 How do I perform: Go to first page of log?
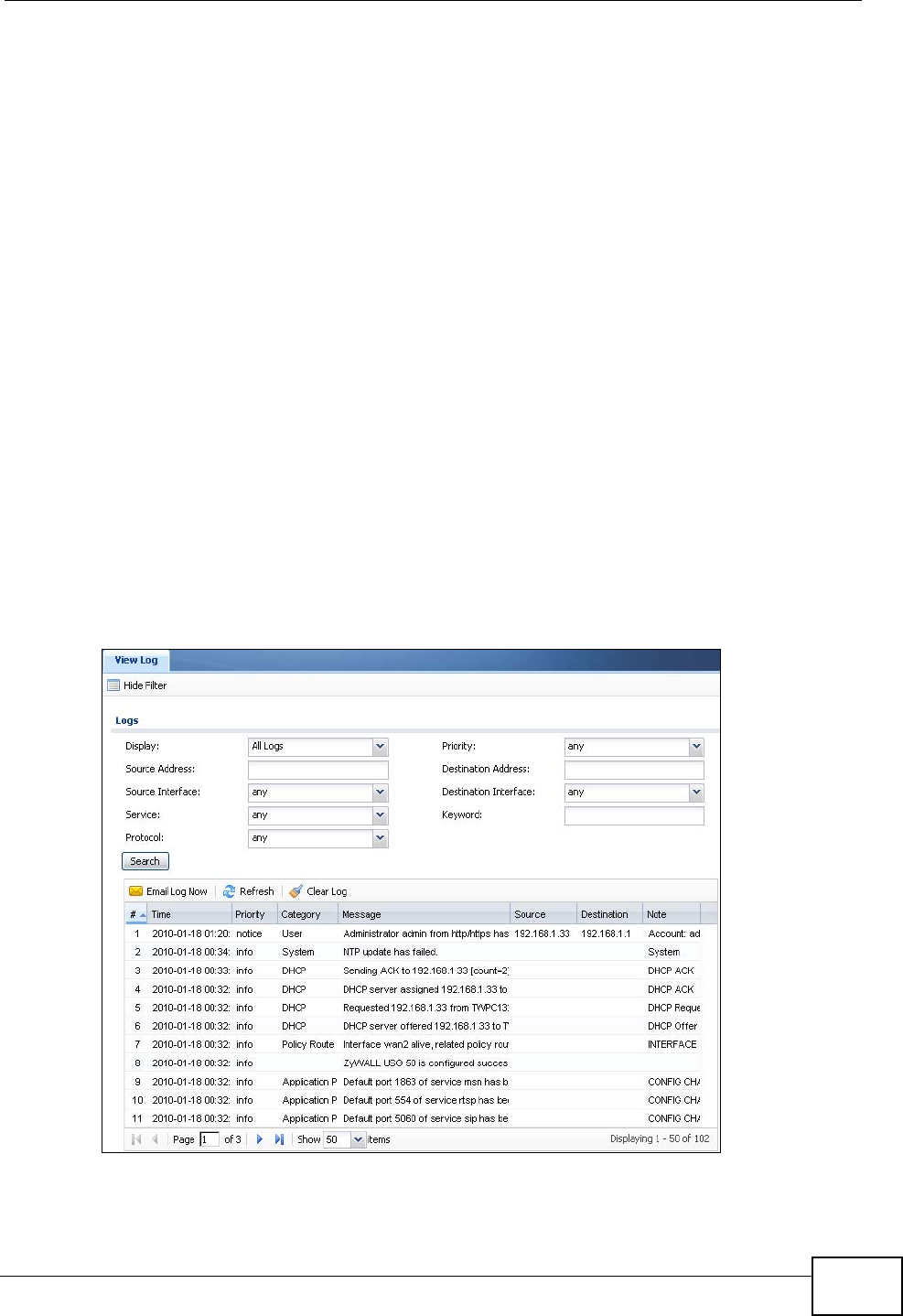136,1139
